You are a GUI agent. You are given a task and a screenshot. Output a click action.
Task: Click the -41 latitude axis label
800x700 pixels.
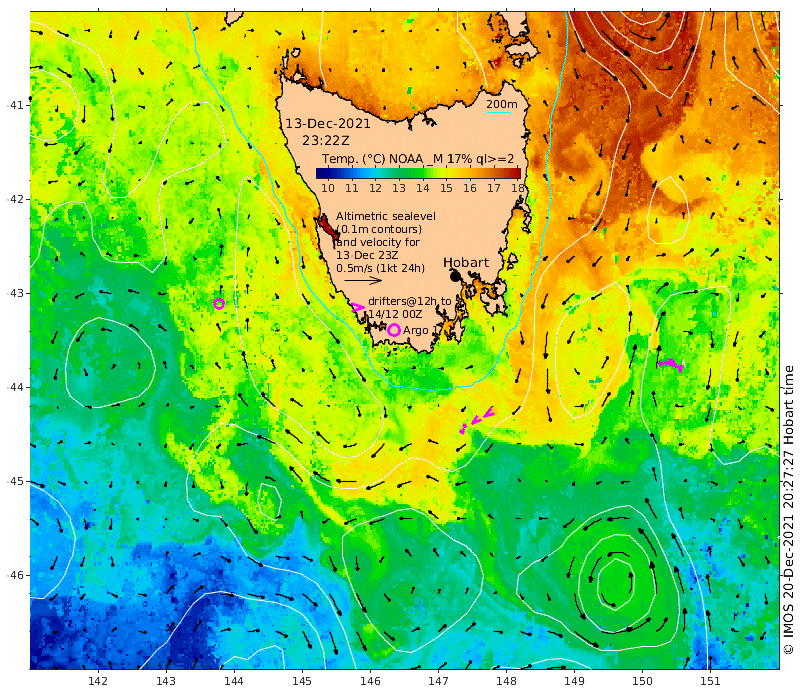tap(16, 105)
